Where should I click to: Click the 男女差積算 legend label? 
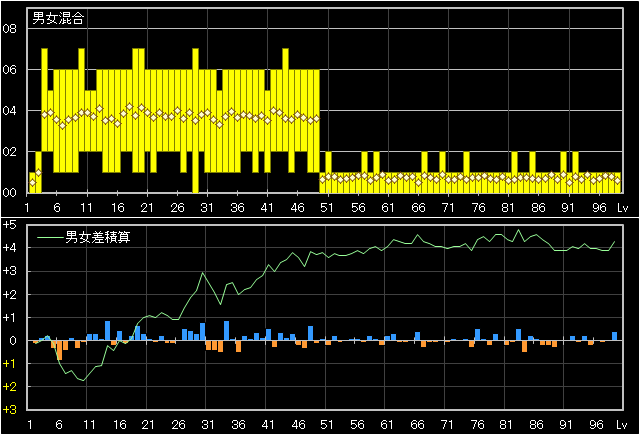tap(98, 237)
